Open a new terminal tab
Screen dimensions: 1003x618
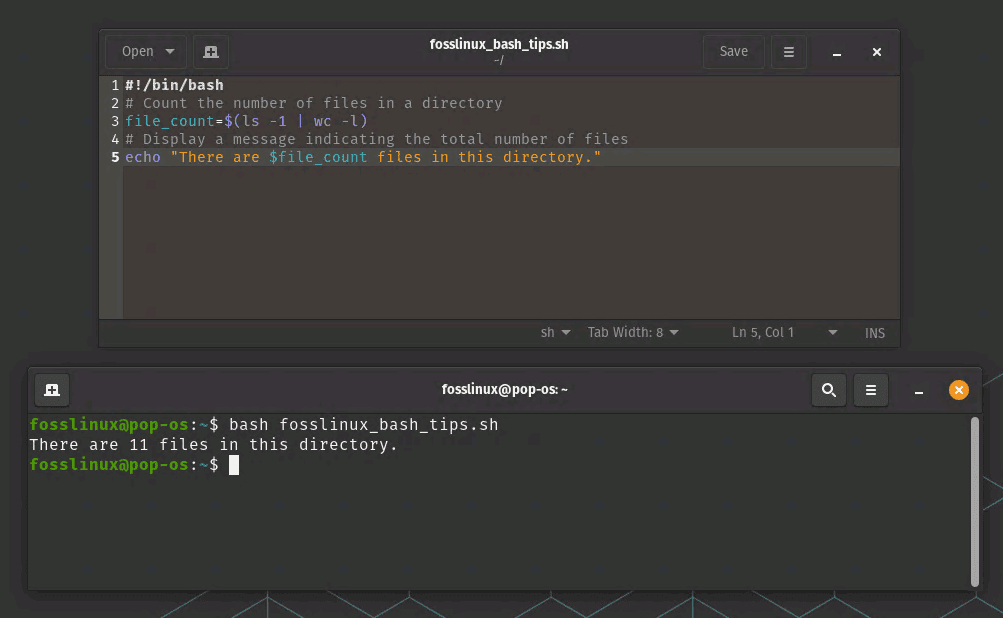(x=52, y=390)
